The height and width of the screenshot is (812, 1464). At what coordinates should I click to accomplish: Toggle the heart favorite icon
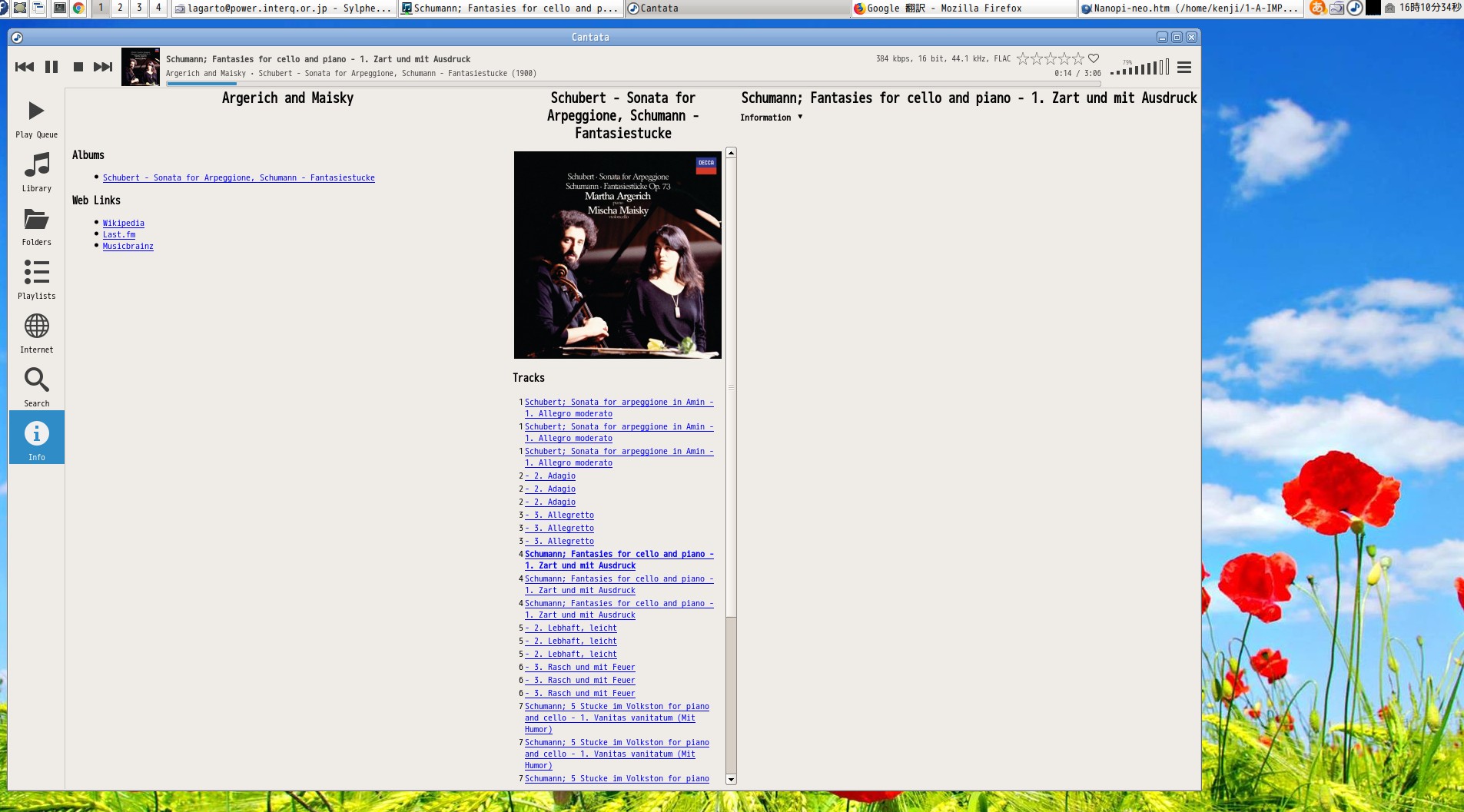point(1094,58)
